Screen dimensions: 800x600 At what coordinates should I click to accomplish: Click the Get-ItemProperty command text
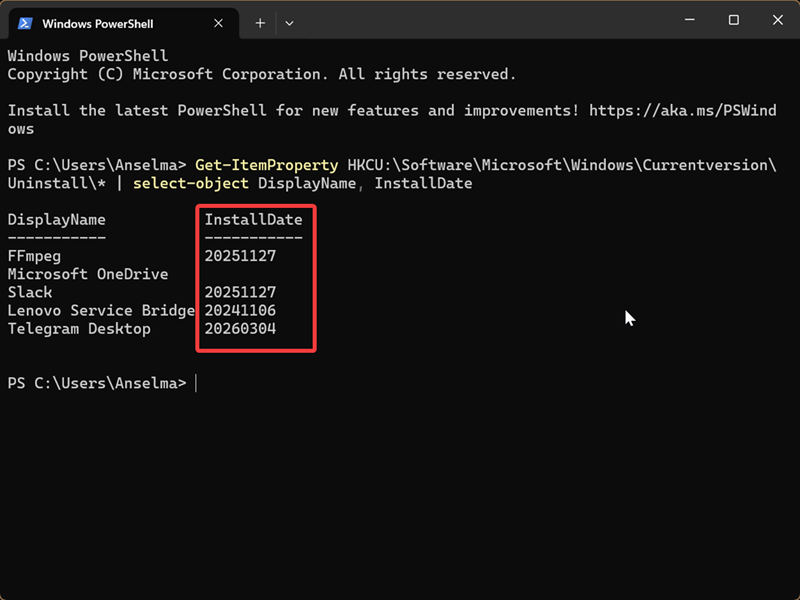click(266, 165)
